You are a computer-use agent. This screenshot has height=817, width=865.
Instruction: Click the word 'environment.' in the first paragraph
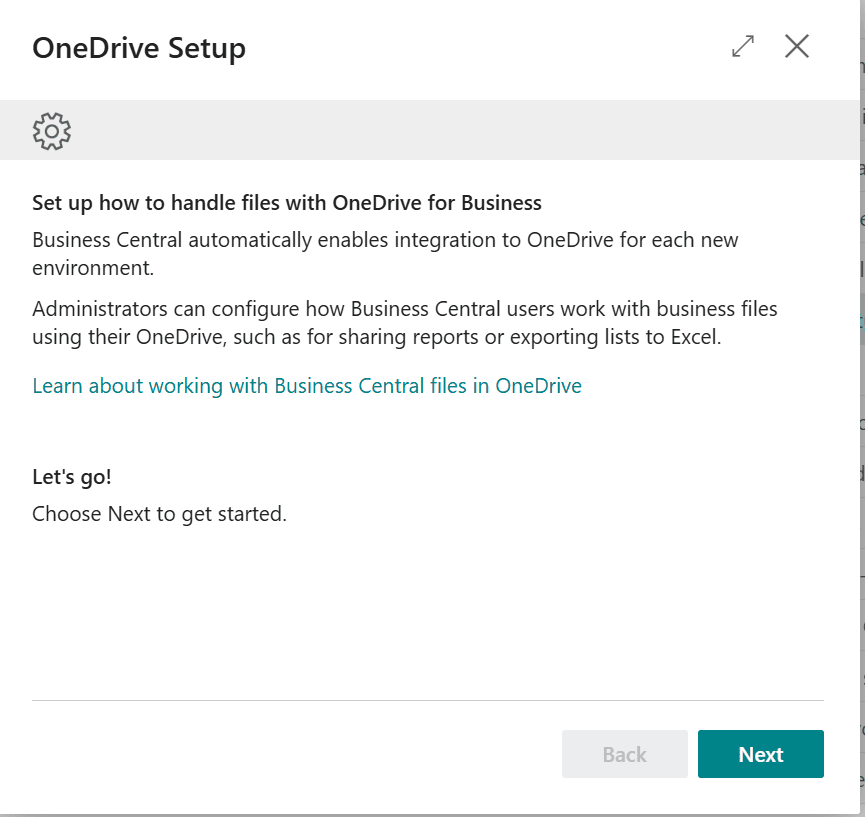[x=93, y=270]
